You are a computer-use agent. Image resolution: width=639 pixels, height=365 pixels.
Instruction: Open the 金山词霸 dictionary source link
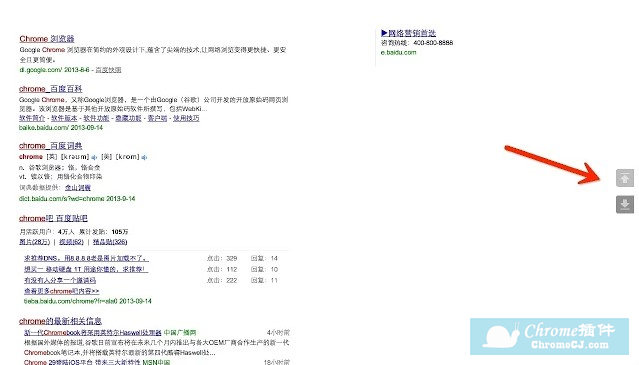(78, 188)
